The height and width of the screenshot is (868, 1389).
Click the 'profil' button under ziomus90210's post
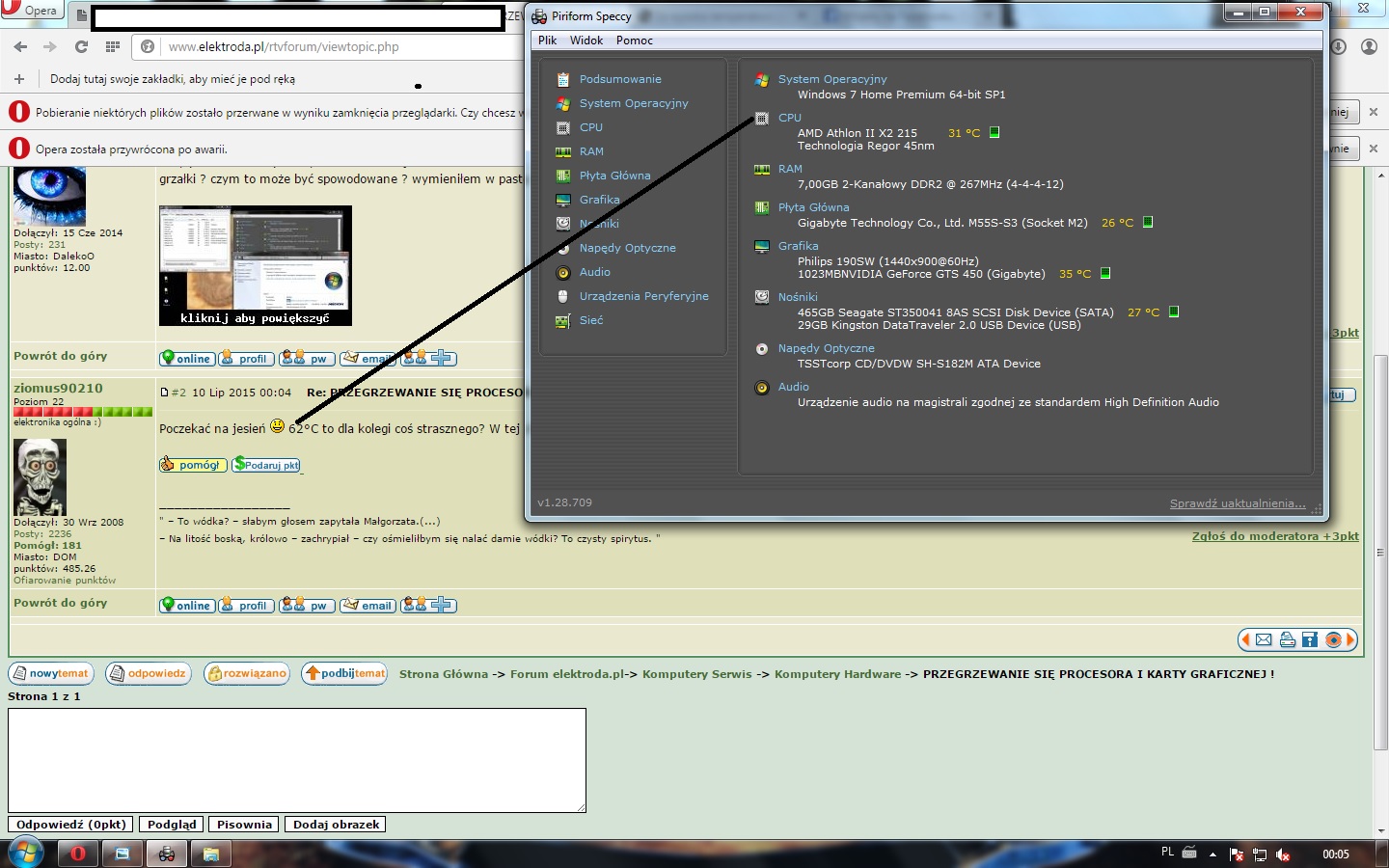point(247,605)
